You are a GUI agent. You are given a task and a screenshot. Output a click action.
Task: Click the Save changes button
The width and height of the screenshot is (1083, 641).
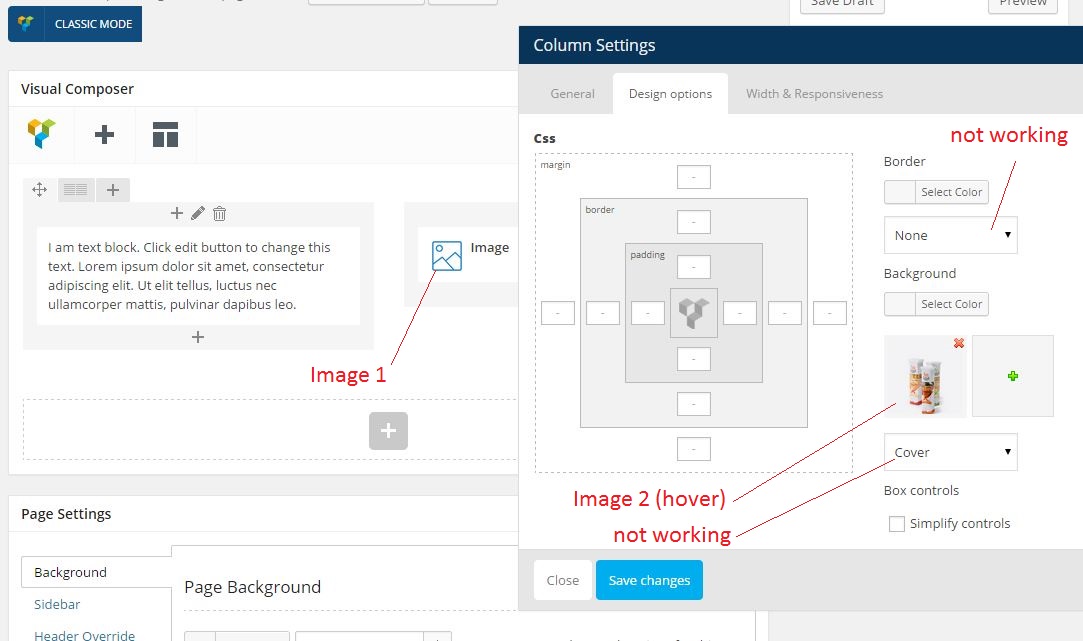click(x=649, y=580)
